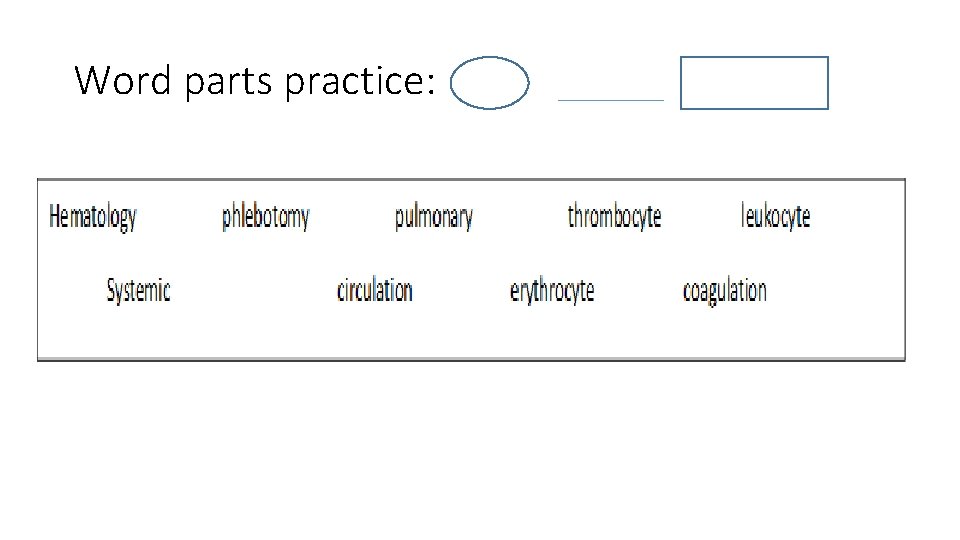Select the word leukocyte
Screen dimensions: 960x540
[x=775, y=216]
